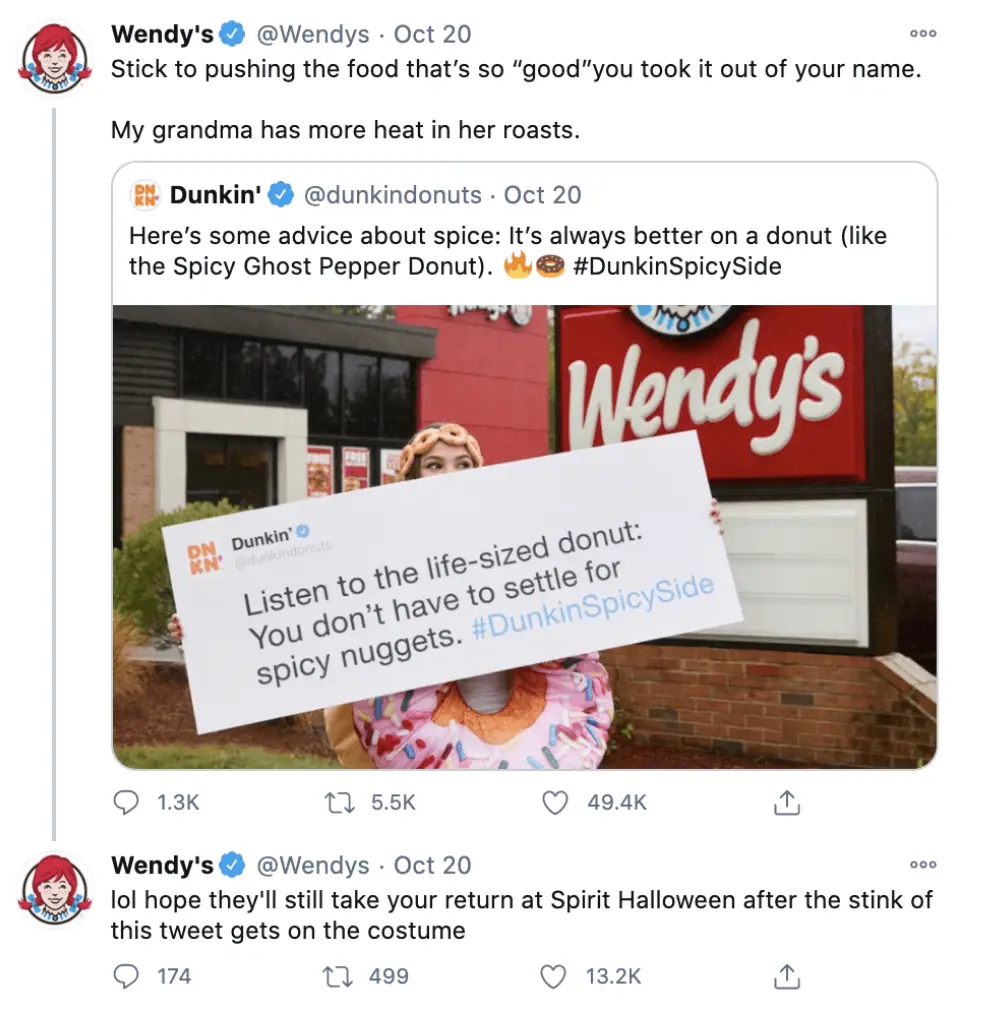Open Dunkin' small avatar in quoted tweet
Image resolution: width=986 pixels, height=1014 pixels.
click(x=145, y=195)
